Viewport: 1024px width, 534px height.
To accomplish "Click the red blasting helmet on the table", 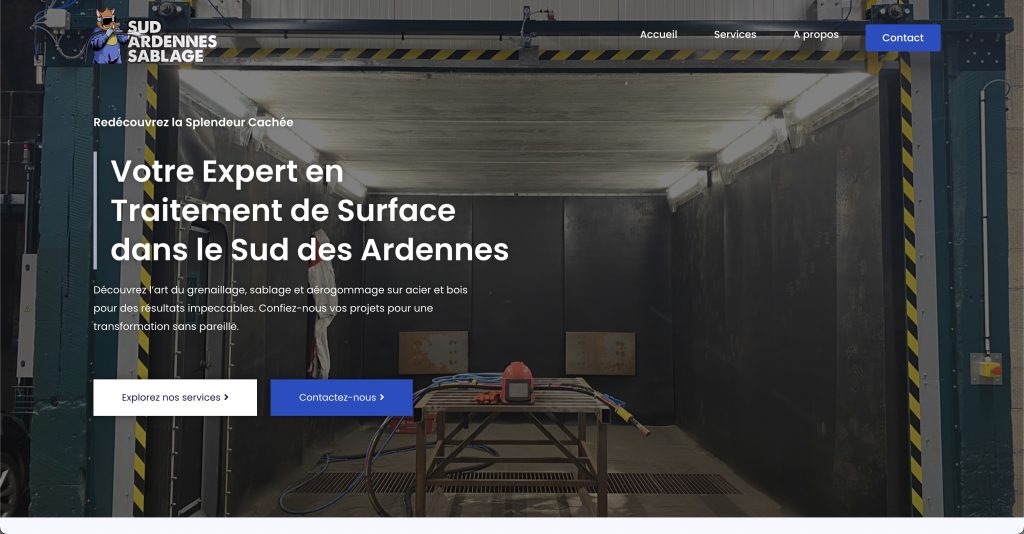I will 517,383.
